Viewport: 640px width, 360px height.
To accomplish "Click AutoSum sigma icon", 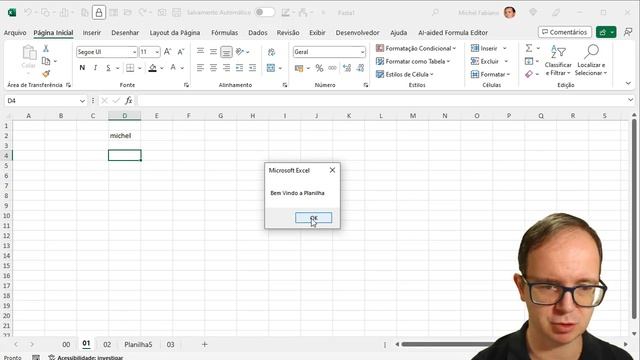I will 529,48.
